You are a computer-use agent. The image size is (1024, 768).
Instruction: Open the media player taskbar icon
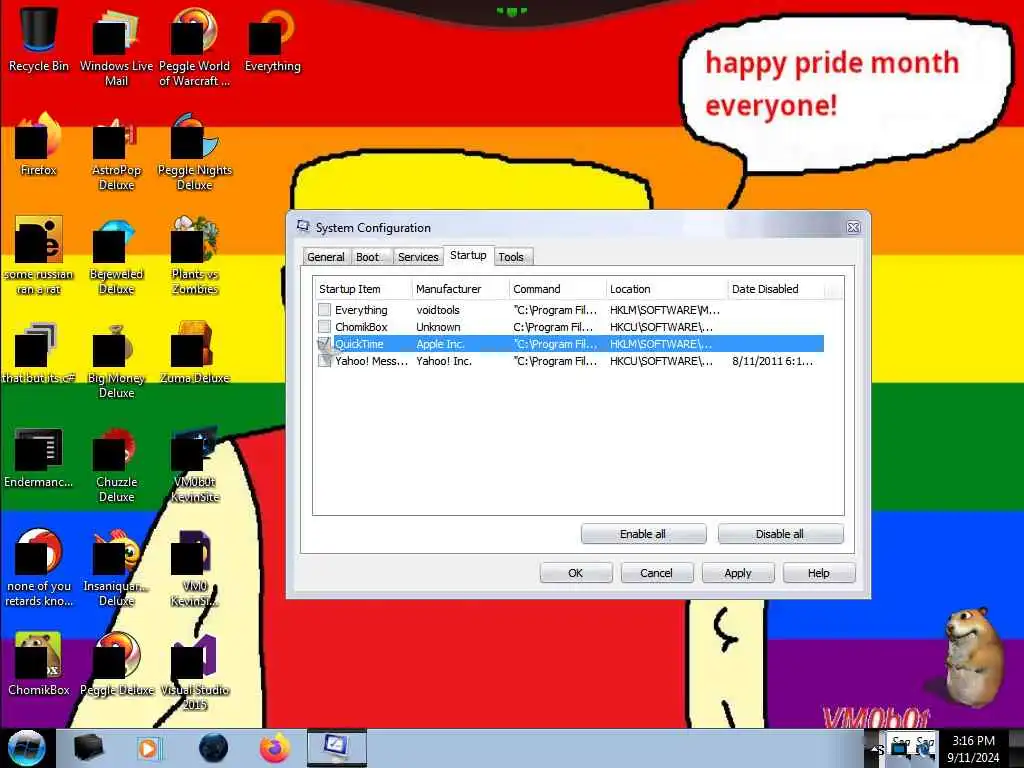150,748
